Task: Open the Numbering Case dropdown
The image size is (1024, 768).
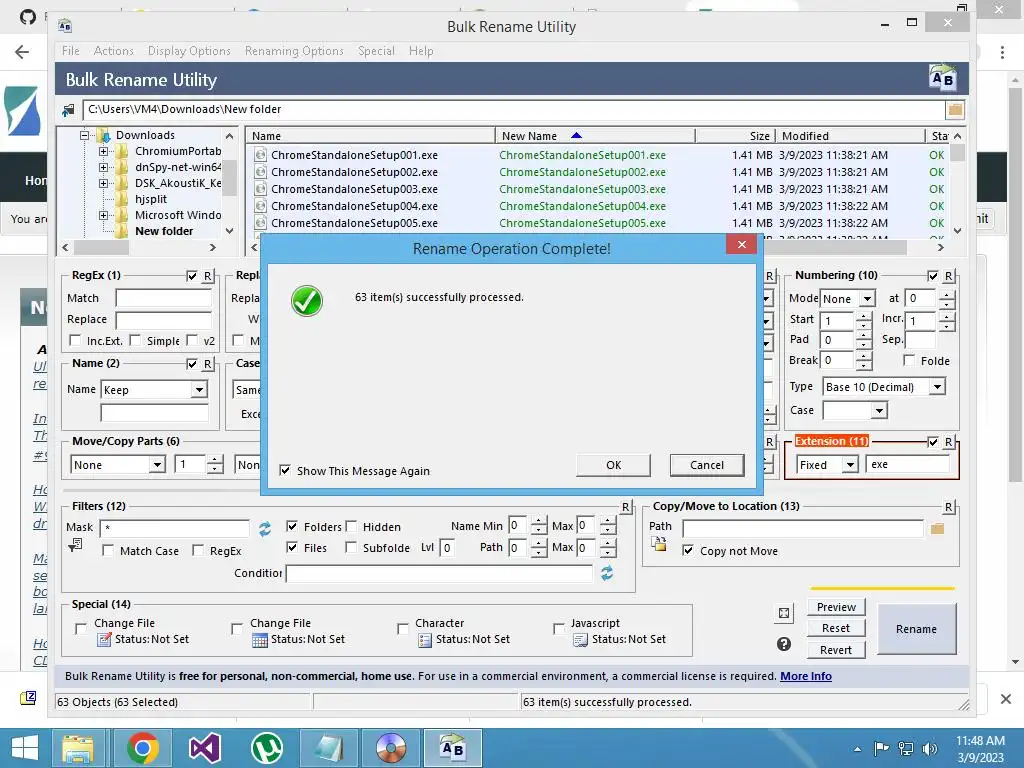Action: coord(880,410)
